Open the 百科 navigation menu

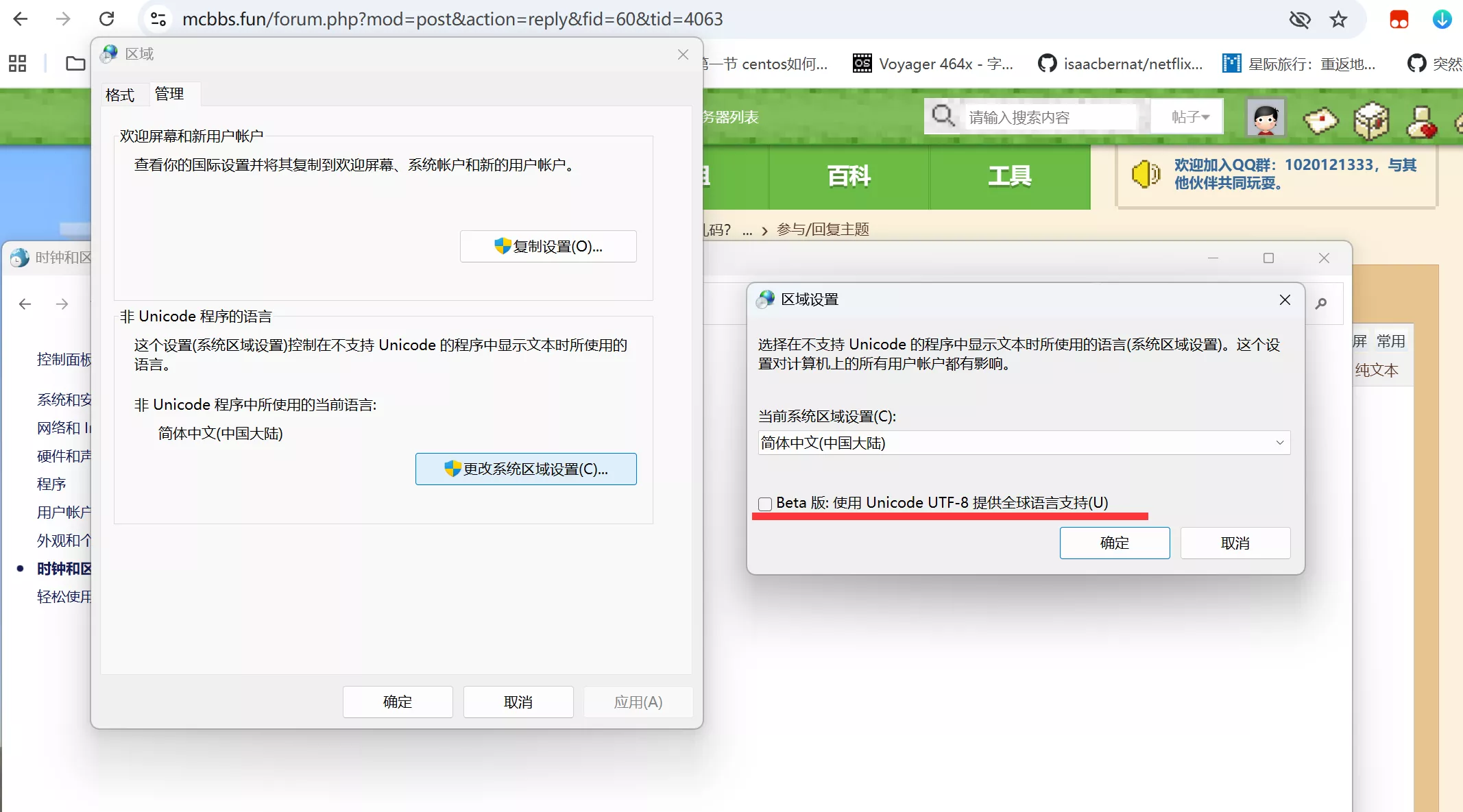click(x=847, y=176)
